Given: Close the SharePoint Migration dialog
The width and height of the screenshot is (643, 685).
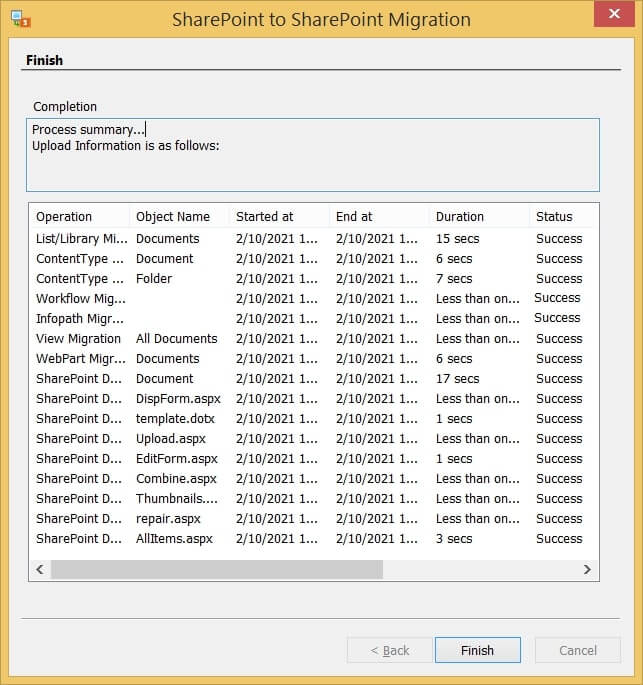Looking at the screenshot, I should [x=614, y=14].
